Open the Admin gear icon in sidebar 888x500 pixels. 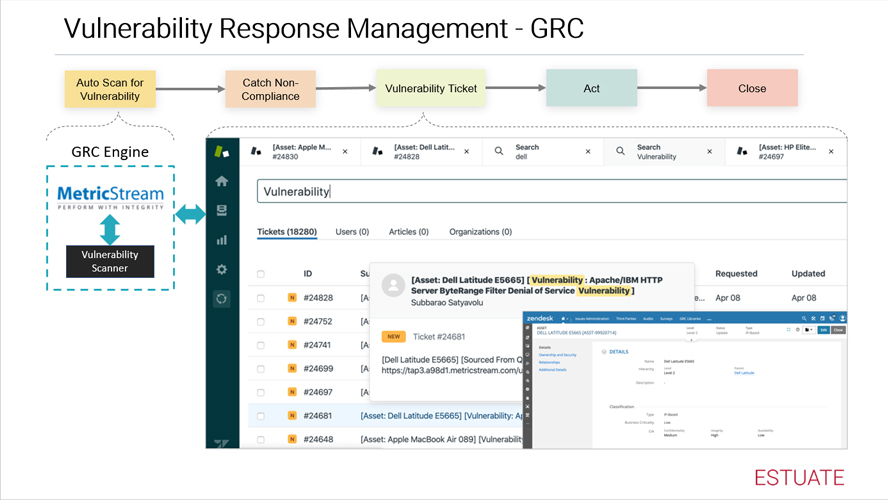[221, 270]
